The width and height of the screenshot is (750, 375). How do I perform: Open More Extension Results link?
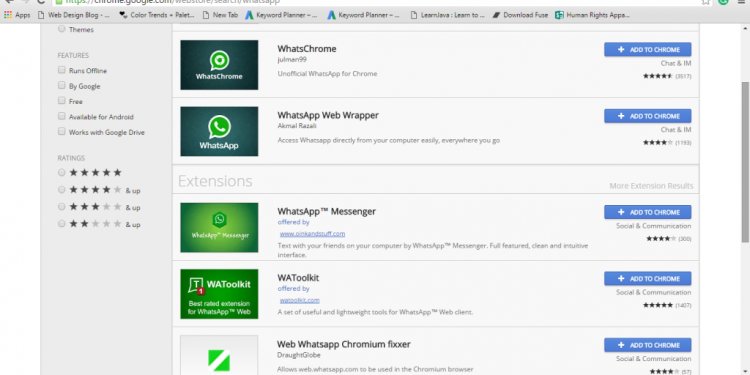coord(651,186)
